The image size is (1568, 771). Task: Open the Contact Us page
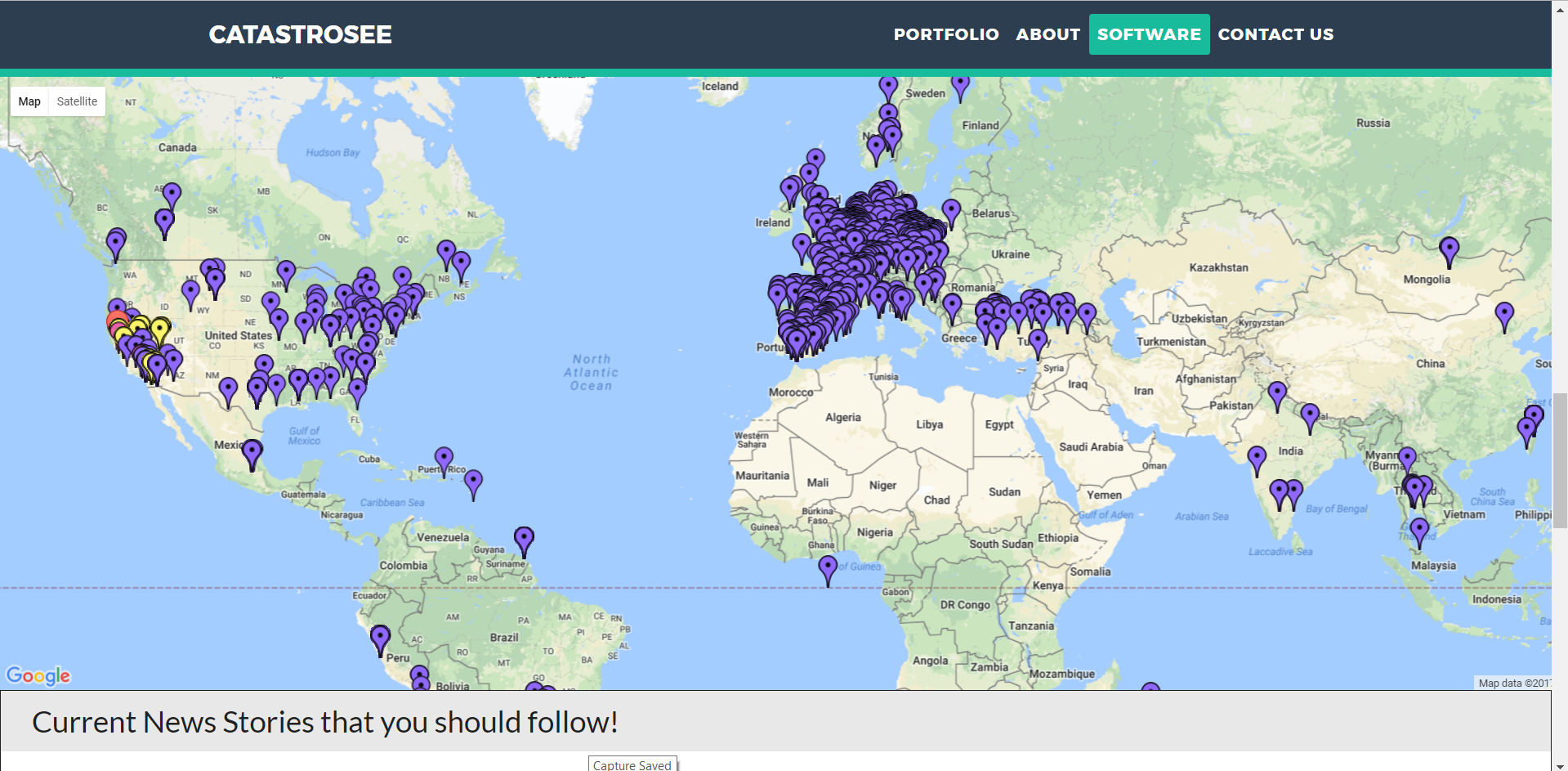coord(1275,34)
